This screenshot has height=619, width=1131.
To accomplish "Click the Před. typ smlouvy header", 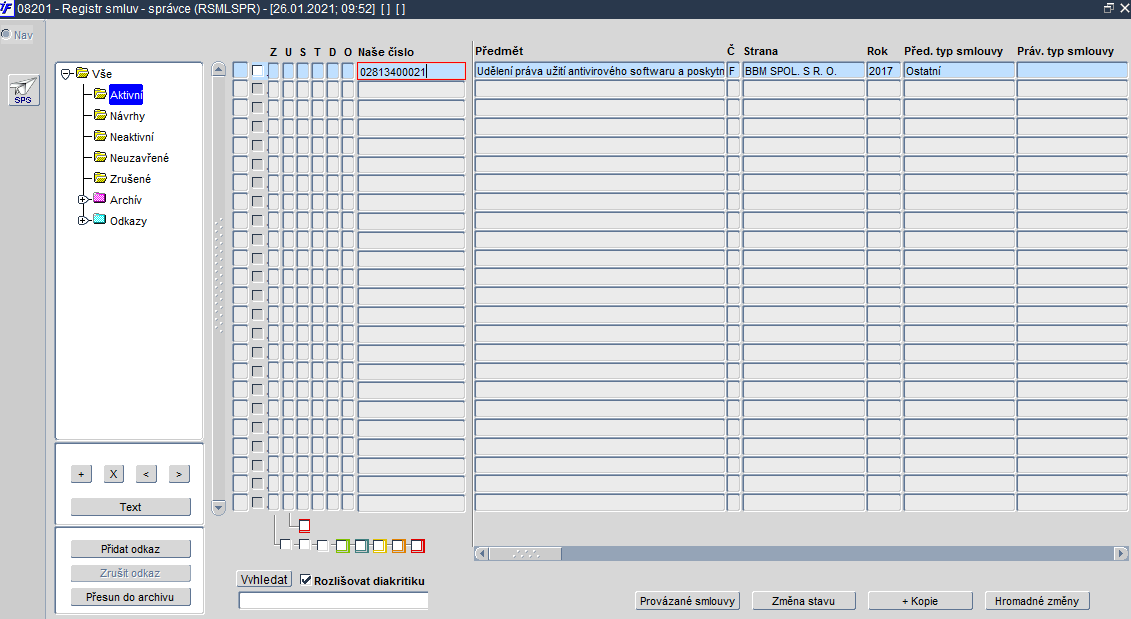I will coord(954,51).
